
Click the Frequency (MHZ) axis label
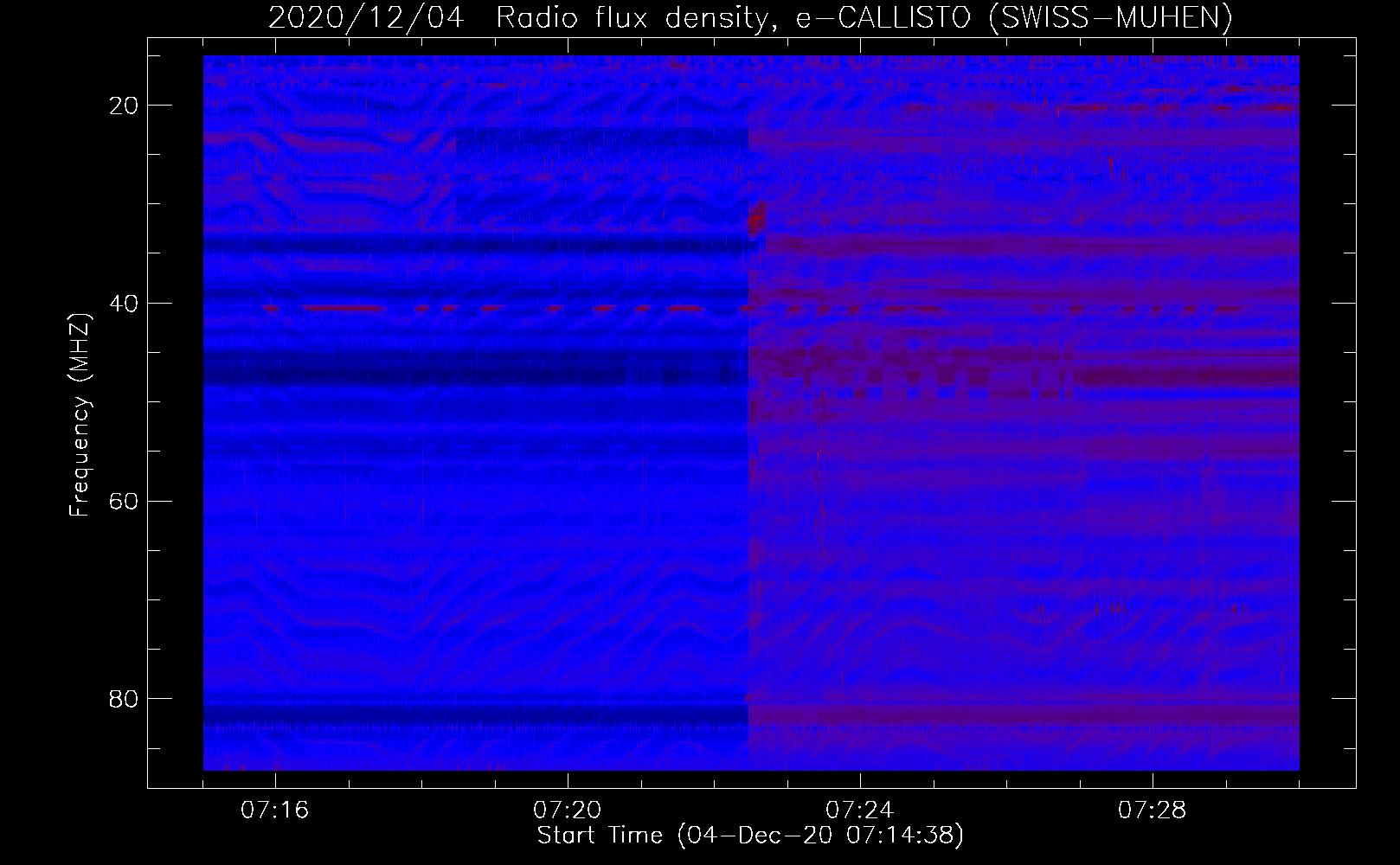coord(80,415)
